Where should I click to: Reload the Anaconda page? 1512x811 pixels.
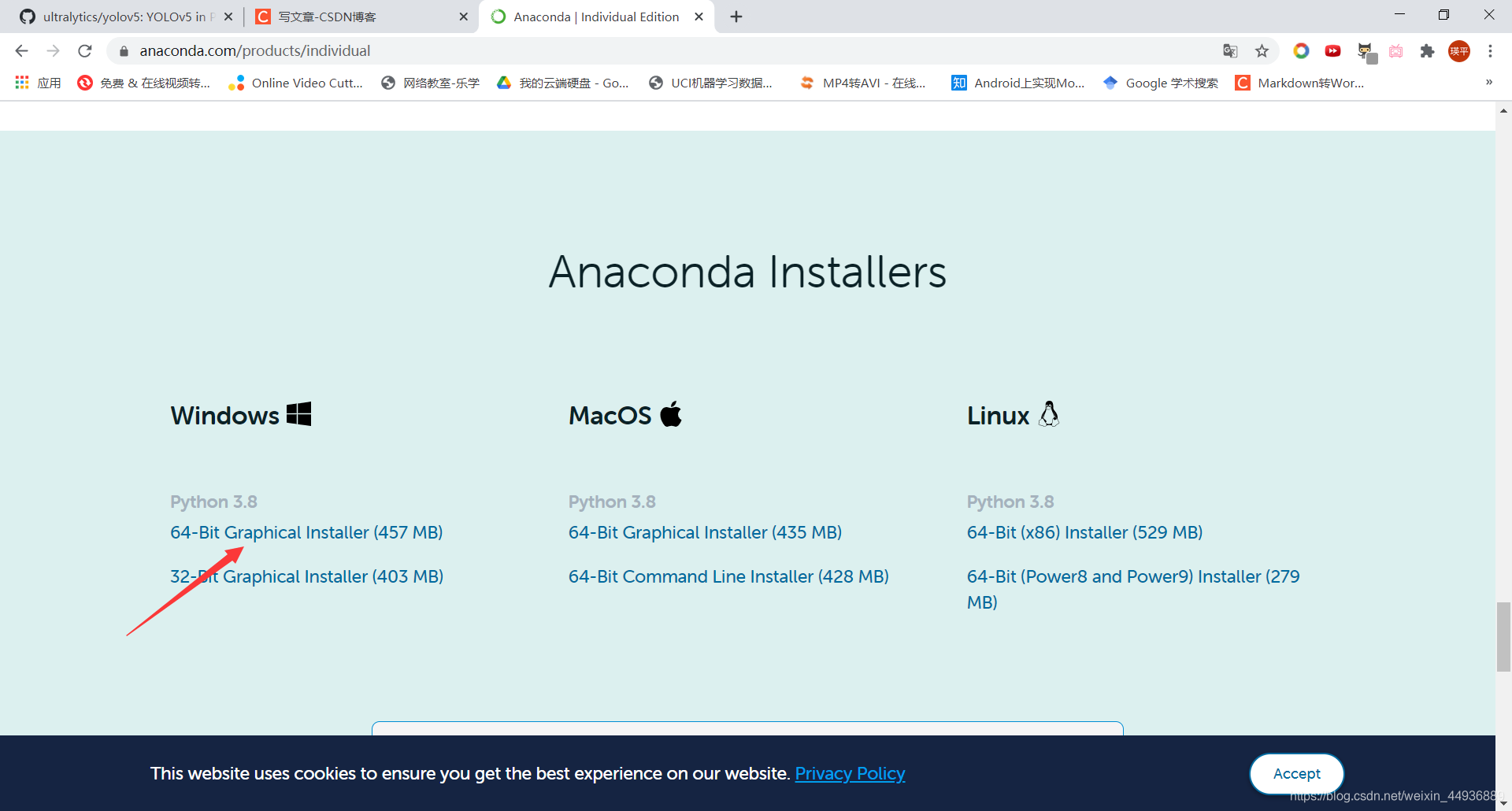(85, 51)
